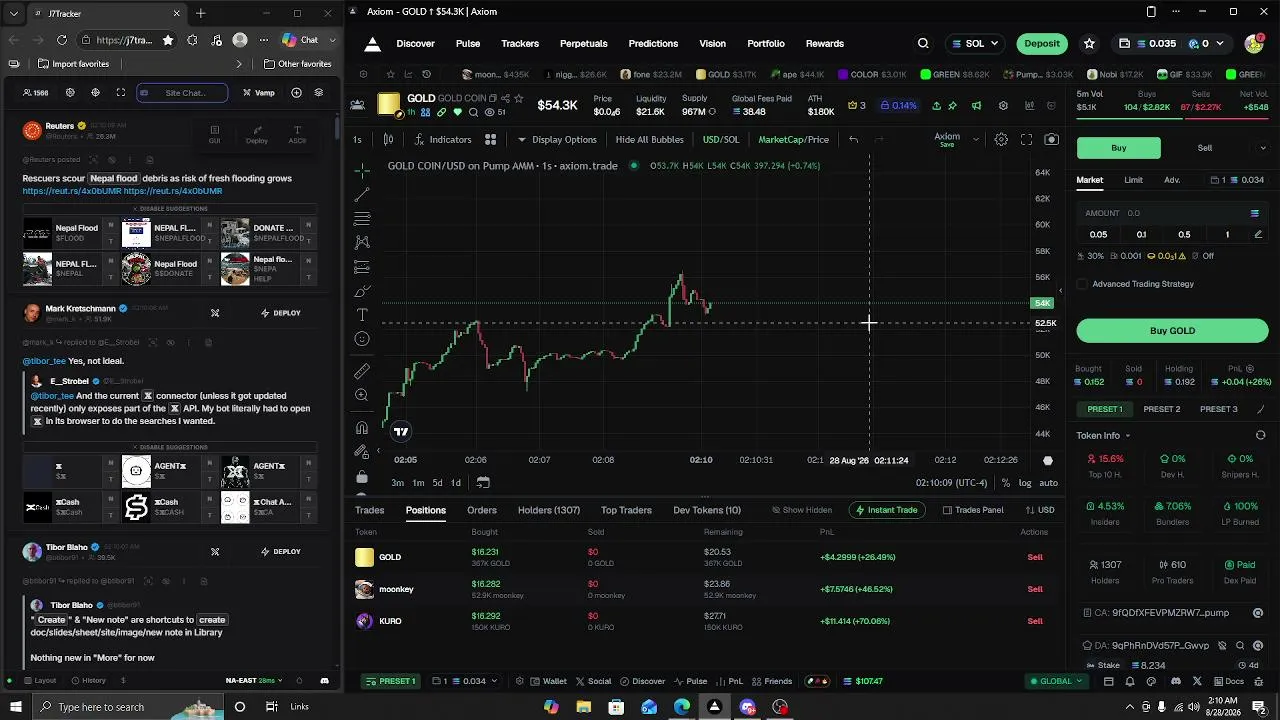This screenshot has height=720, width=1280.
Task: Open the Axiom search icon
Action: [923, 44]
